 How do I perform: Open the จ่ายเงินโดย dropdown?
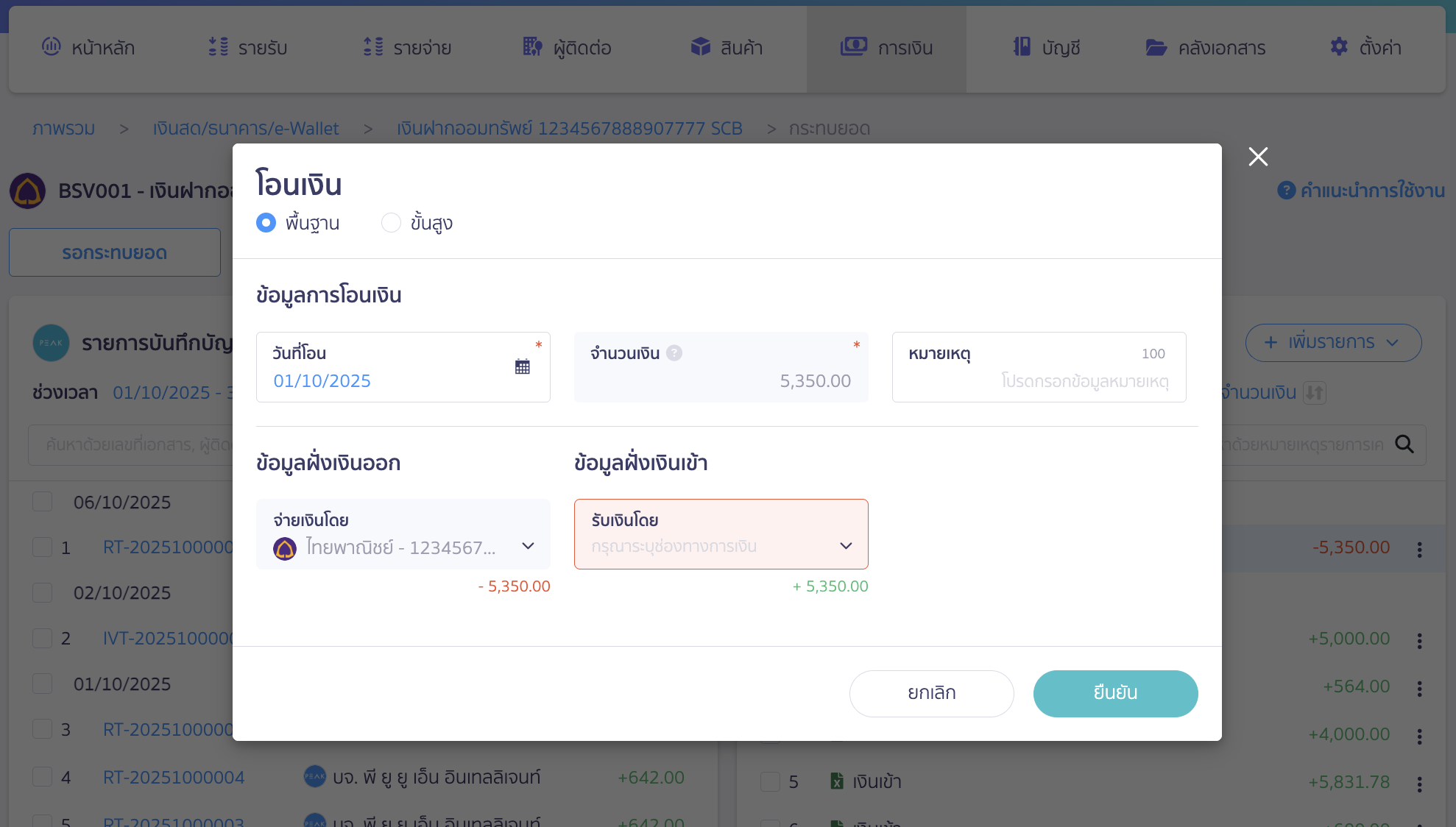pos(528,546)
